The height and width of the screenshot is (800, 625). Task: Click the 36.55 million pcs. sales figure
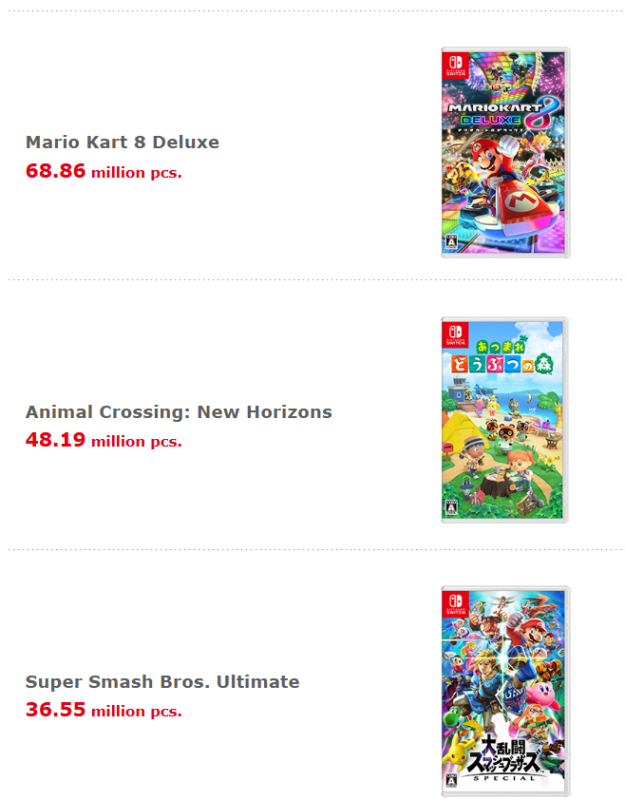[x=104, y=711]
